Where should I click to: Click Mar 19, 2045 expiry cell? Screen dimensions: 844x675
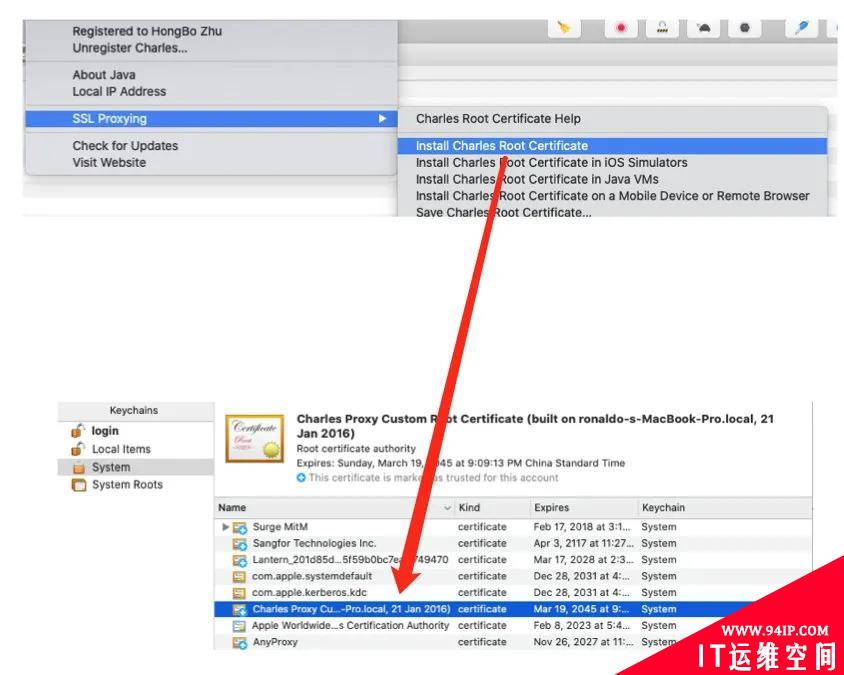click(581, 609)
